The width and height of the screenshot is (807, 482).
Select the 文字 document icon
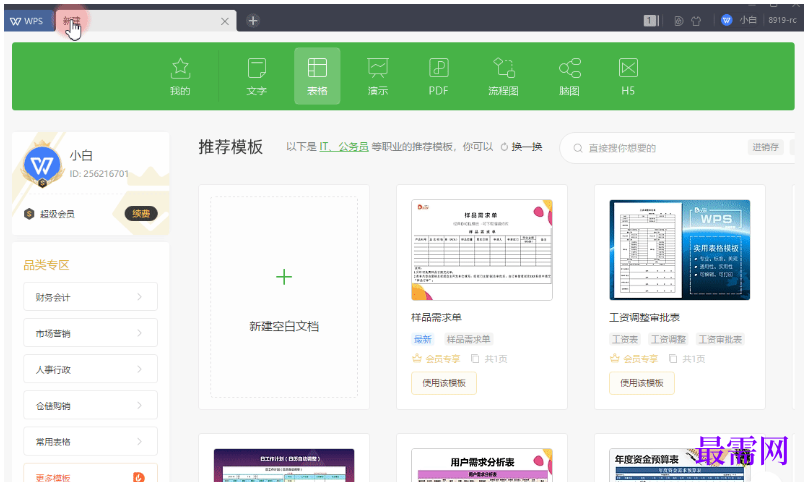tap(257, 77)
